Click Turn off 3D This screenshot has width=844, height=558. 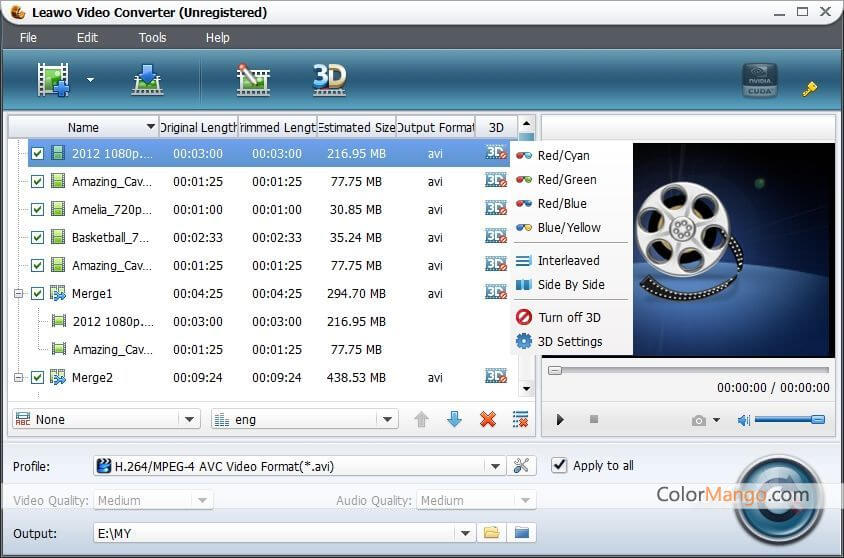(571, 317)
